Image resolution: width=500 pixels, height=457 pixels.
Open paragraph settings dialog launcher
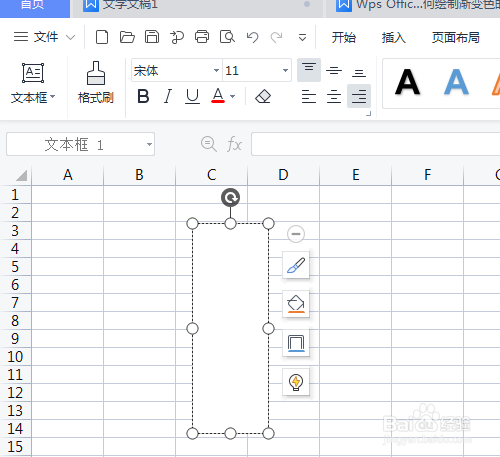pyautogui.click(x=368, y=114)
